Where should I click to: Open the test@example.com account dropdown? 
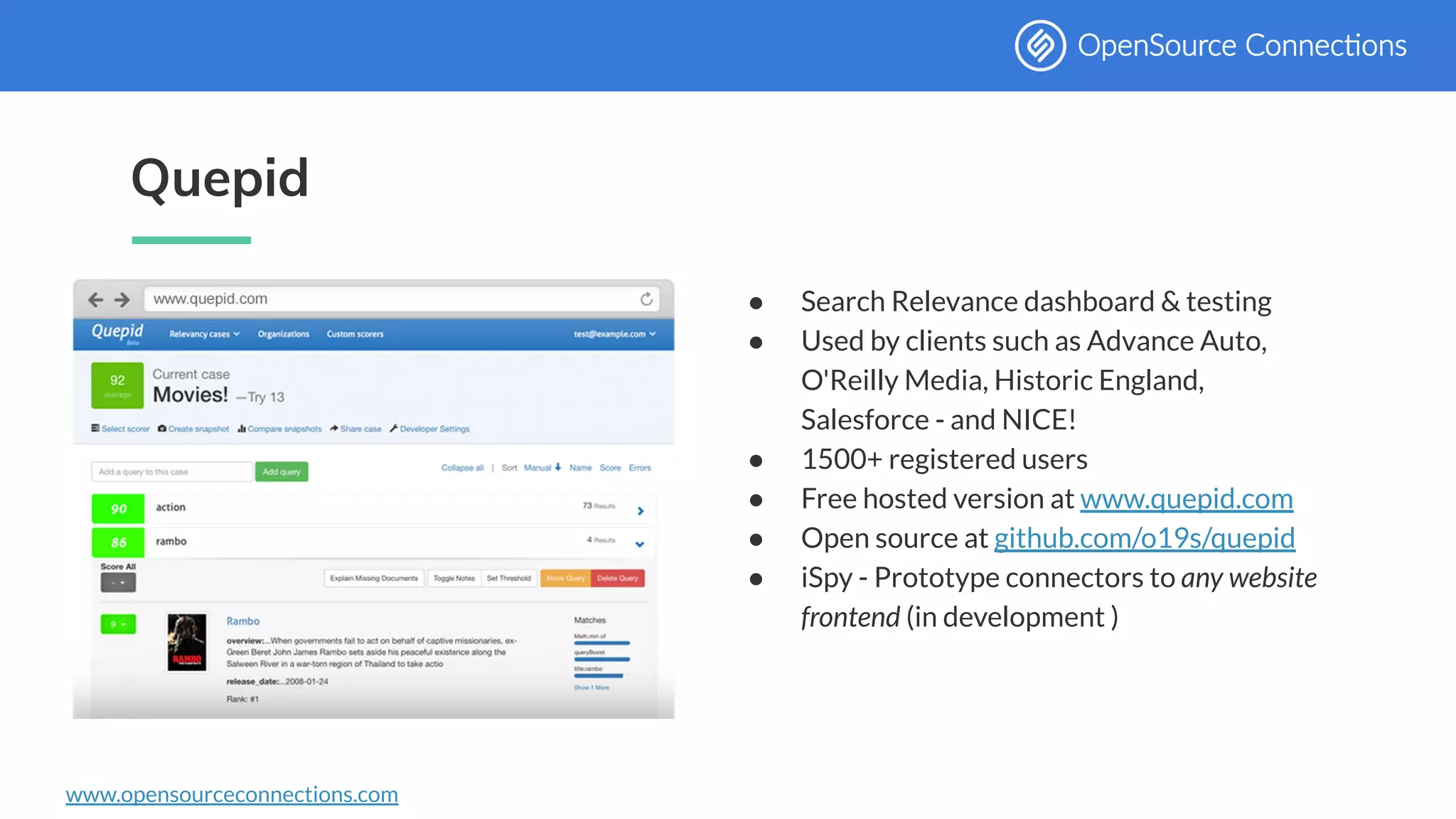(615, 334)
